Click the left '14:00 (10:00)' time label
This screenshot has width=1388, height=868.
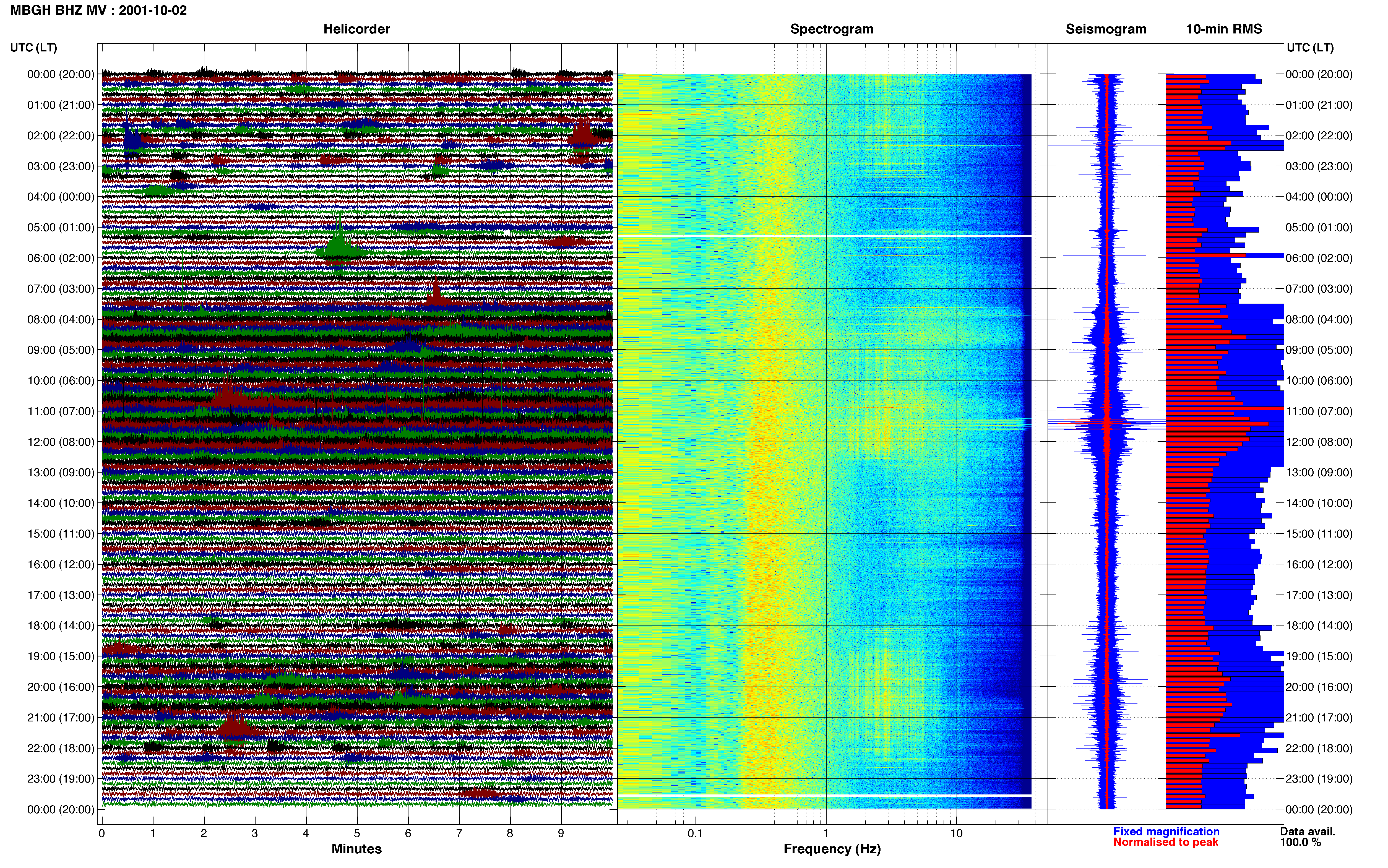60,504
